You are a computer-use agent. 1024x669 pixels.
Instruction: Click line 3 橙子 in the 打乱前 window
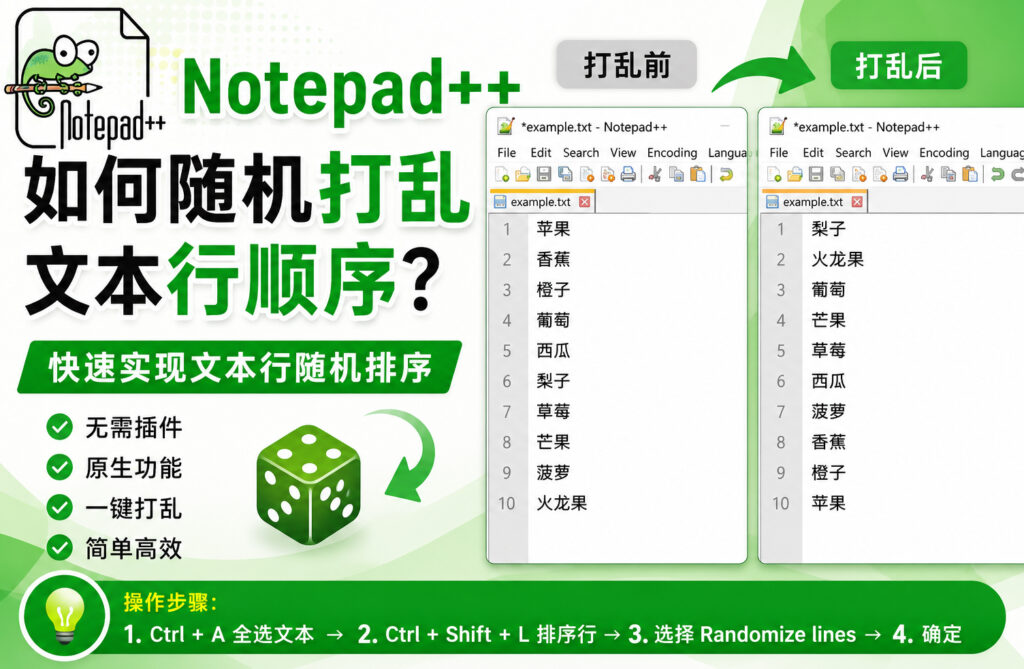(553, 289)
